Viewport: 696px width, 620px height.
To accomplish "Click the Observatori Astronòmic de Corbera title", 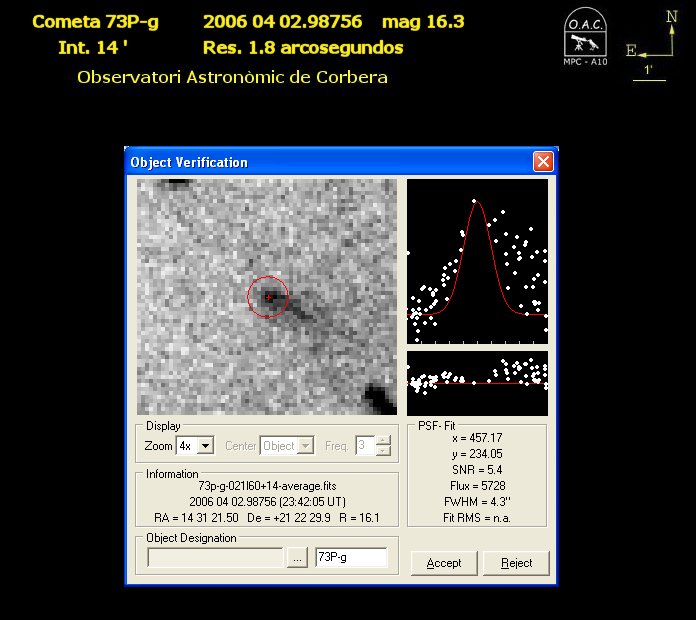I will coord(232,77).
